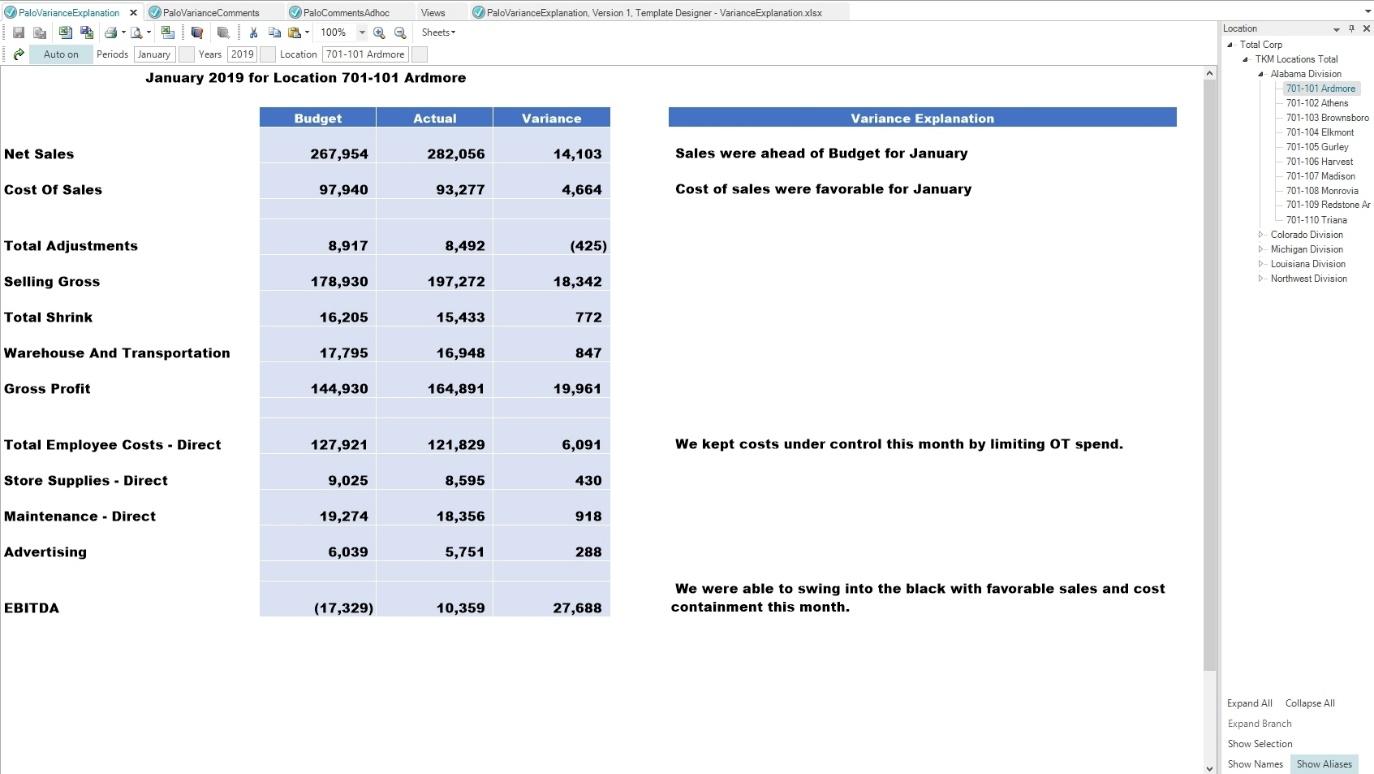1374x774 pixels.
Task: Click Collapse All in Location panel
Action: pos(1310,703)
